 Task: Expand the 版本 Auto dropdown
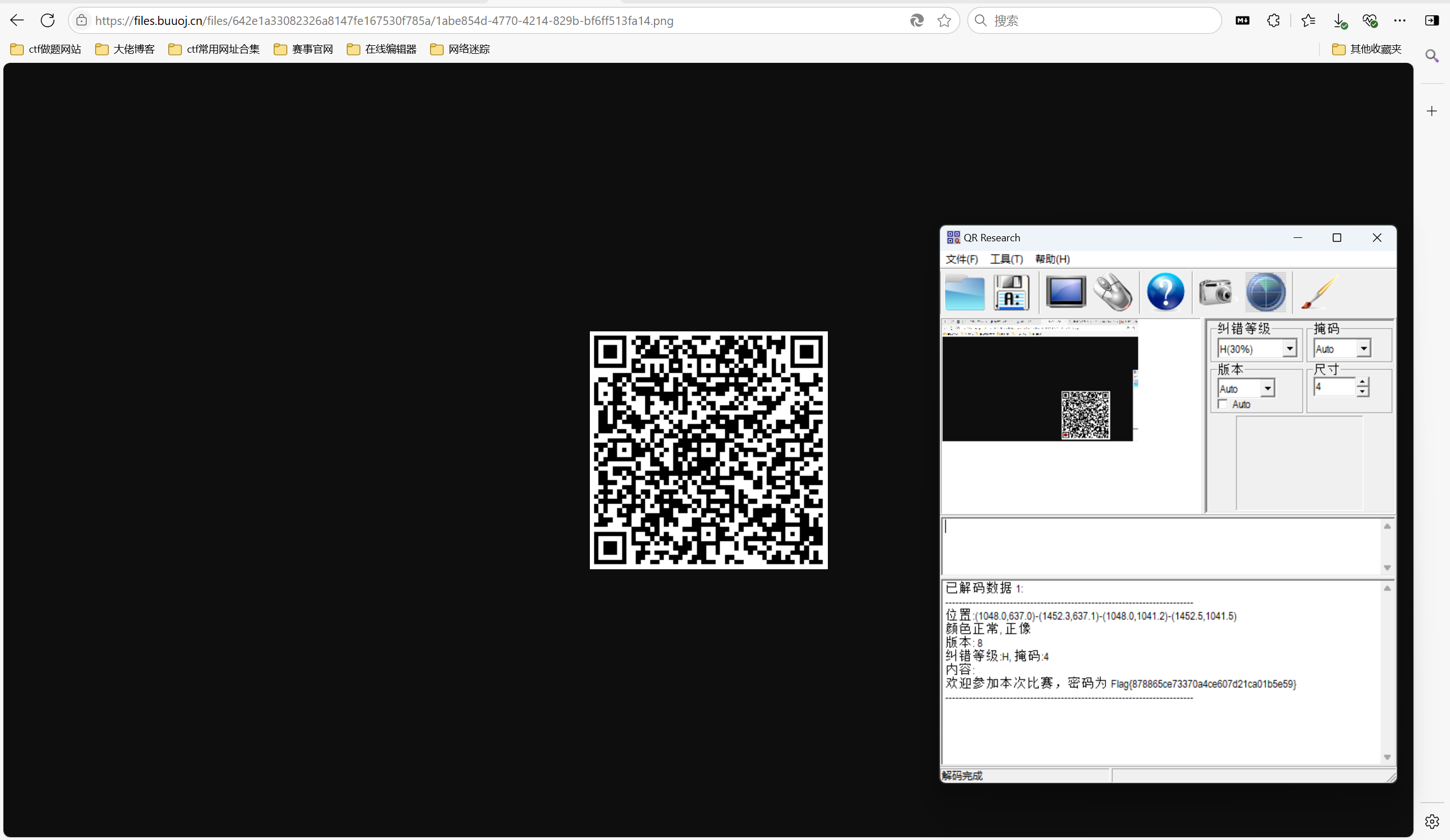[x=1268, y=389]
